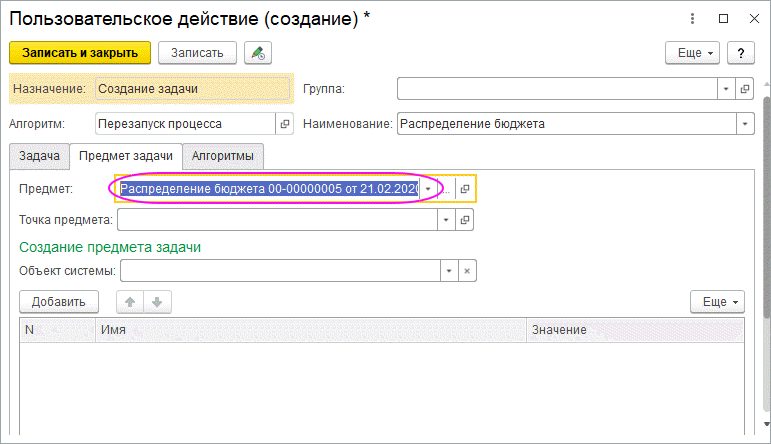Expand the Предмет dropdown arrow
This screenshot has width=771, height=444.
click(x=428, y=189)
